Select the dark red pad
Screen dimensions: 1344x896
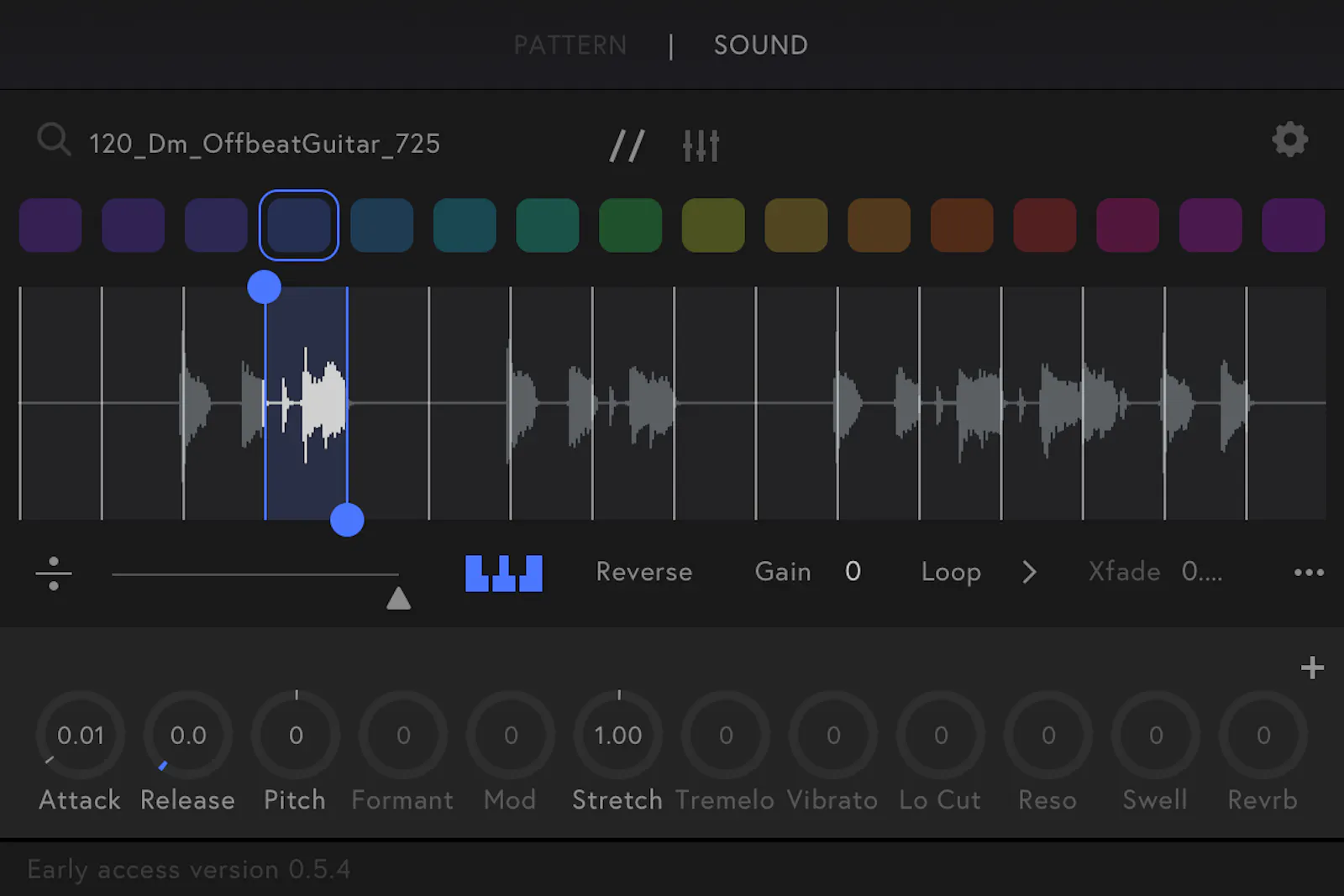point(1045,225)
